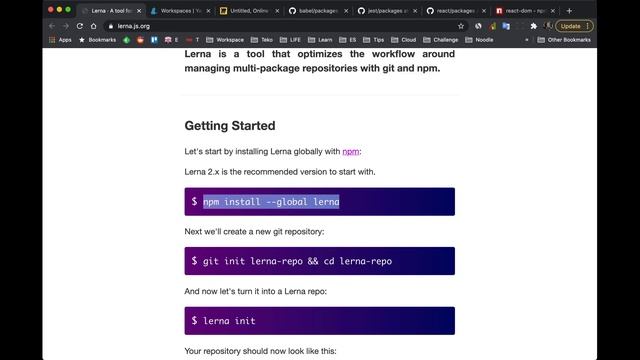Viewport: 640px width, 360px height.
Task: Expand the ES bookmark folder
Action: 348,40
